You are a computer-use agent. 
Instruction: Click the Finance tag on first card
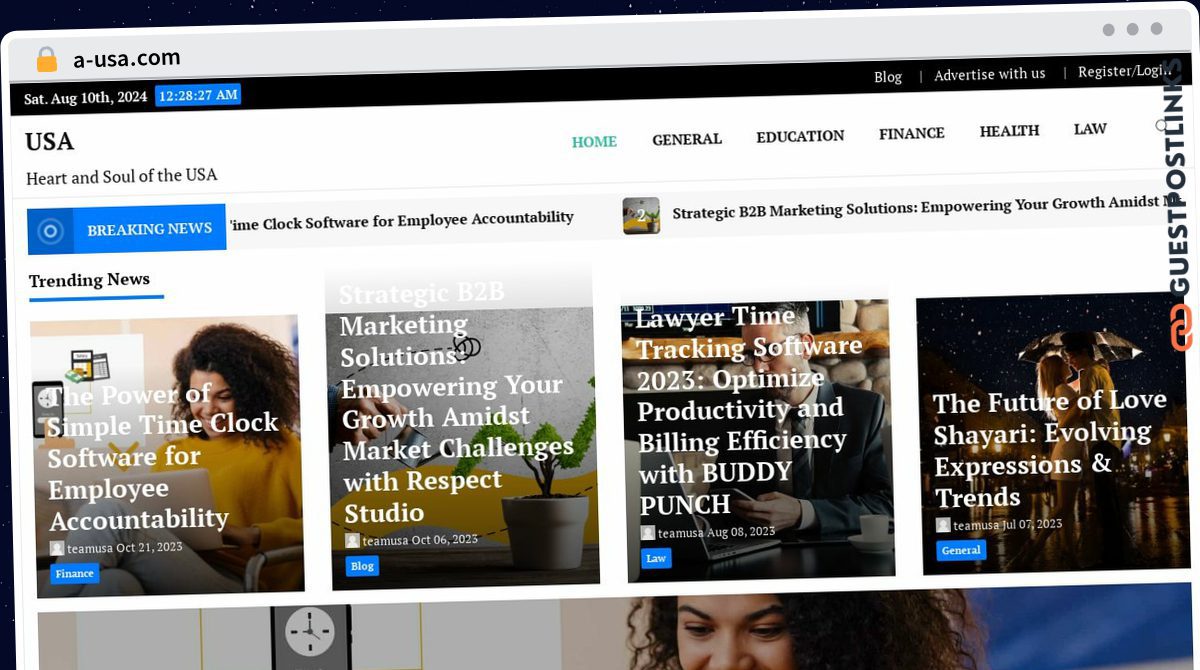pyautogui.click(x=75, y=574)
